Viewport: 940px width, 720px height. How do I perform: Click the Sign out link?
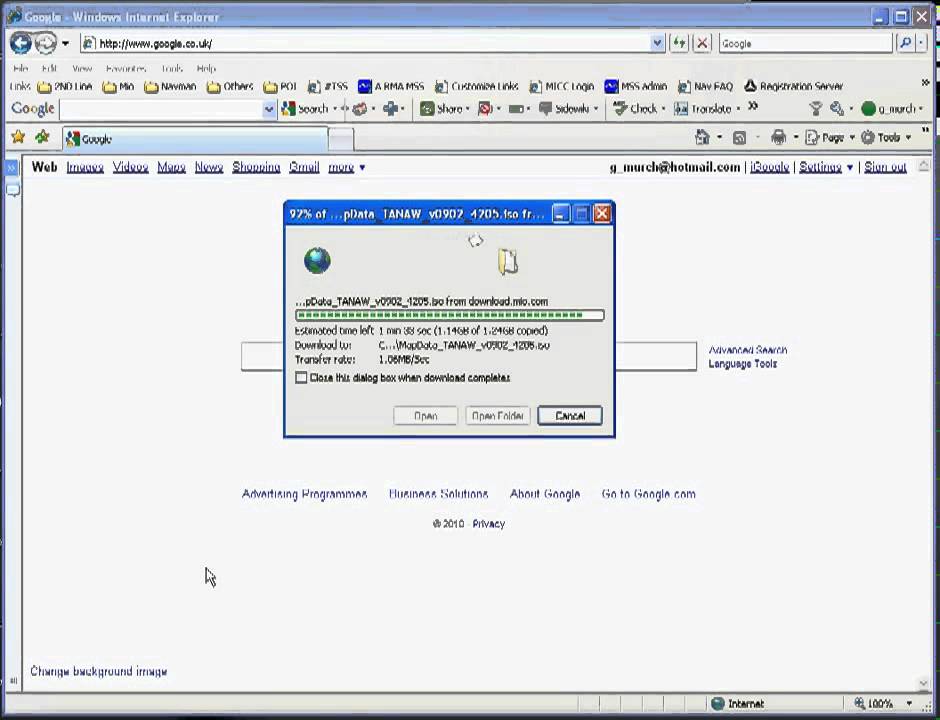(885, 167)
